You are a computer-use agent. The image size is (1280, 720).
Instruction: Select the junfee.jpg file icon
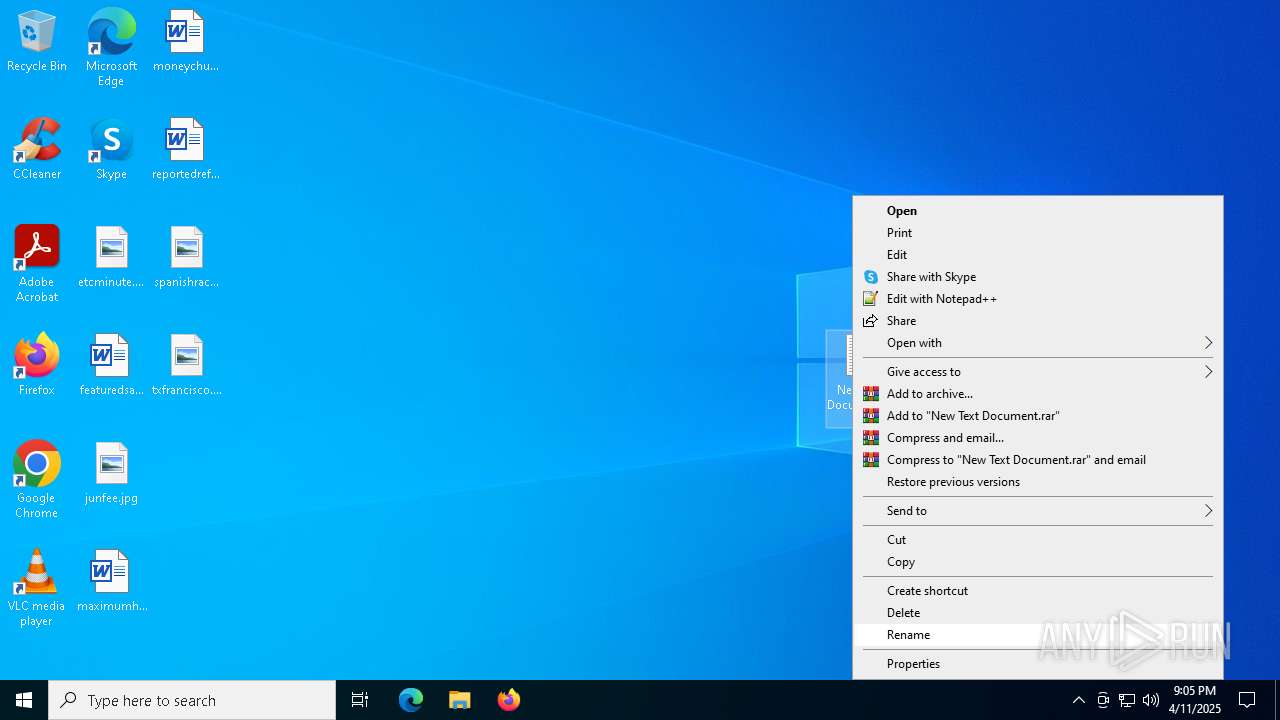(x=111, y=474)
